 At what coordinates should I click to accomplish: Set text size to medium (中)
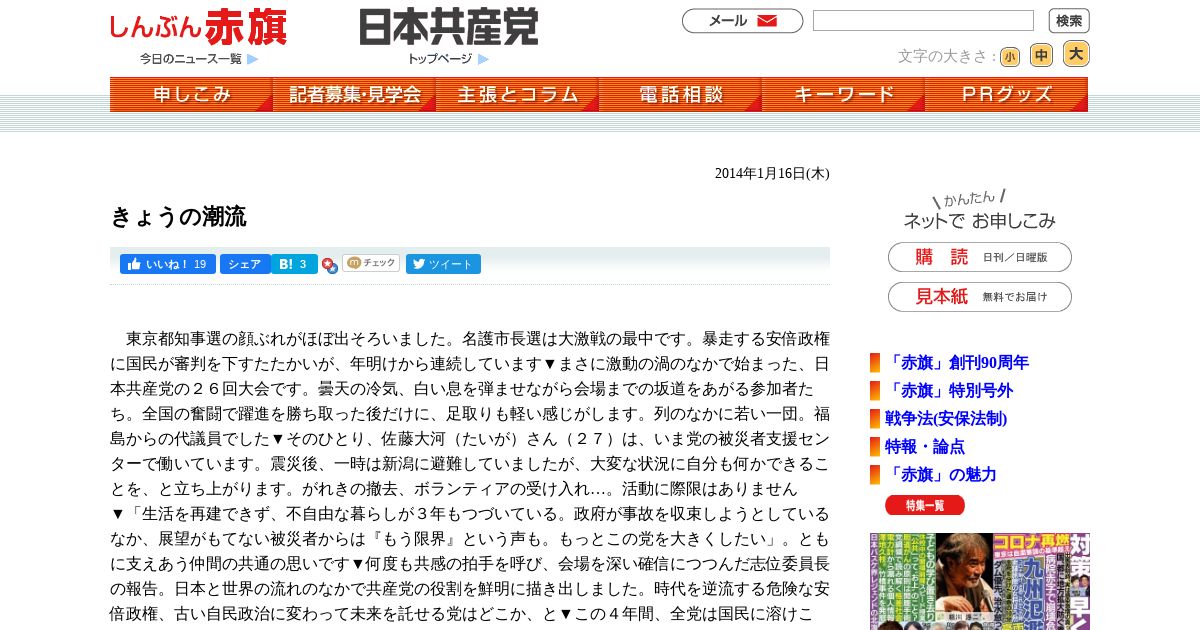(1041, 55)
